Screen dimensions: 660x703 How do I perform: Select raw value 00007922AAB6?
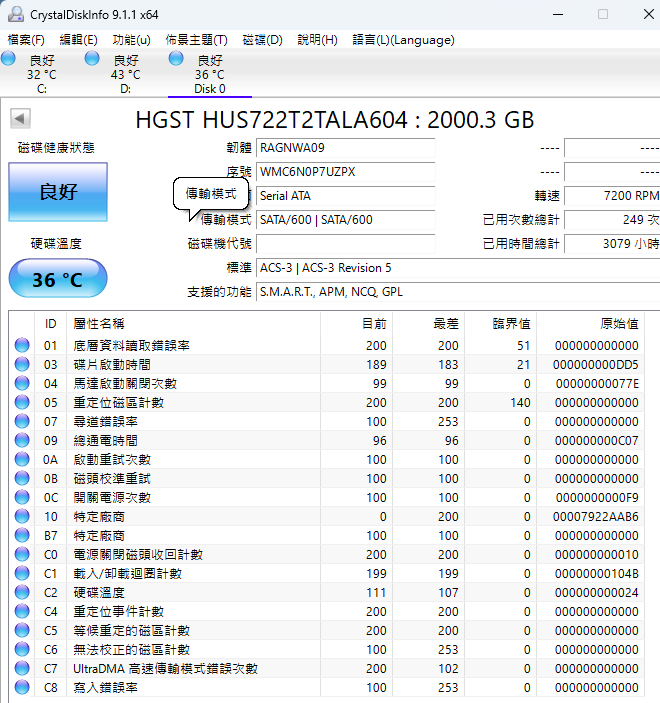pyautogui.click(x=595, y=516)
